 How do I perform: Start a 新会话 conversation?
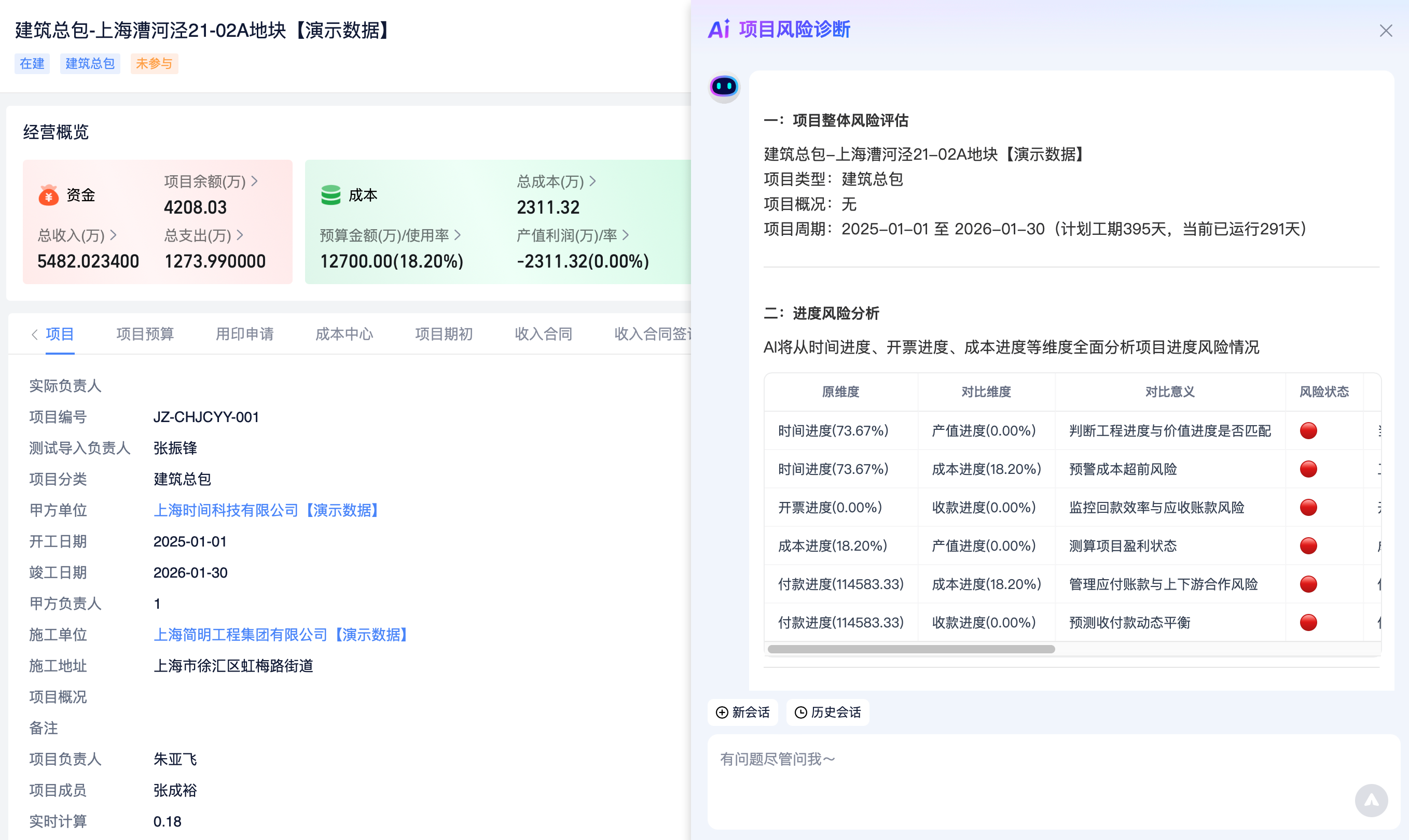click(742, 712)
